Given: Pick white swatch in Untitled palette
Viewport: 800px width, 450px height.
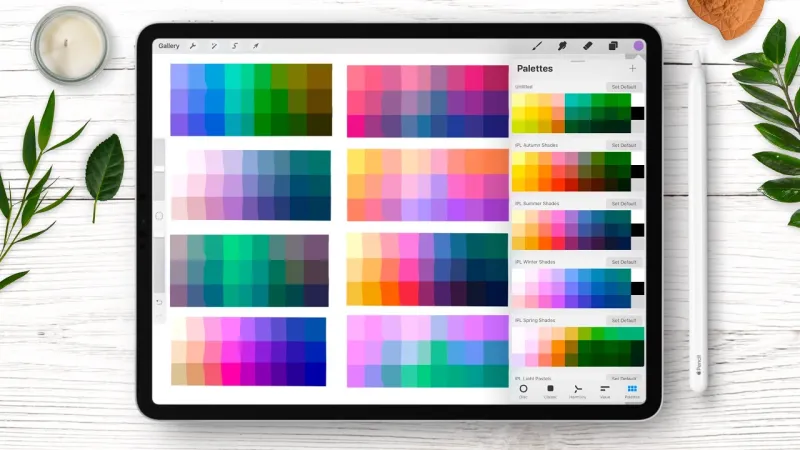Looking at the screenshot, I should [637, 100].
